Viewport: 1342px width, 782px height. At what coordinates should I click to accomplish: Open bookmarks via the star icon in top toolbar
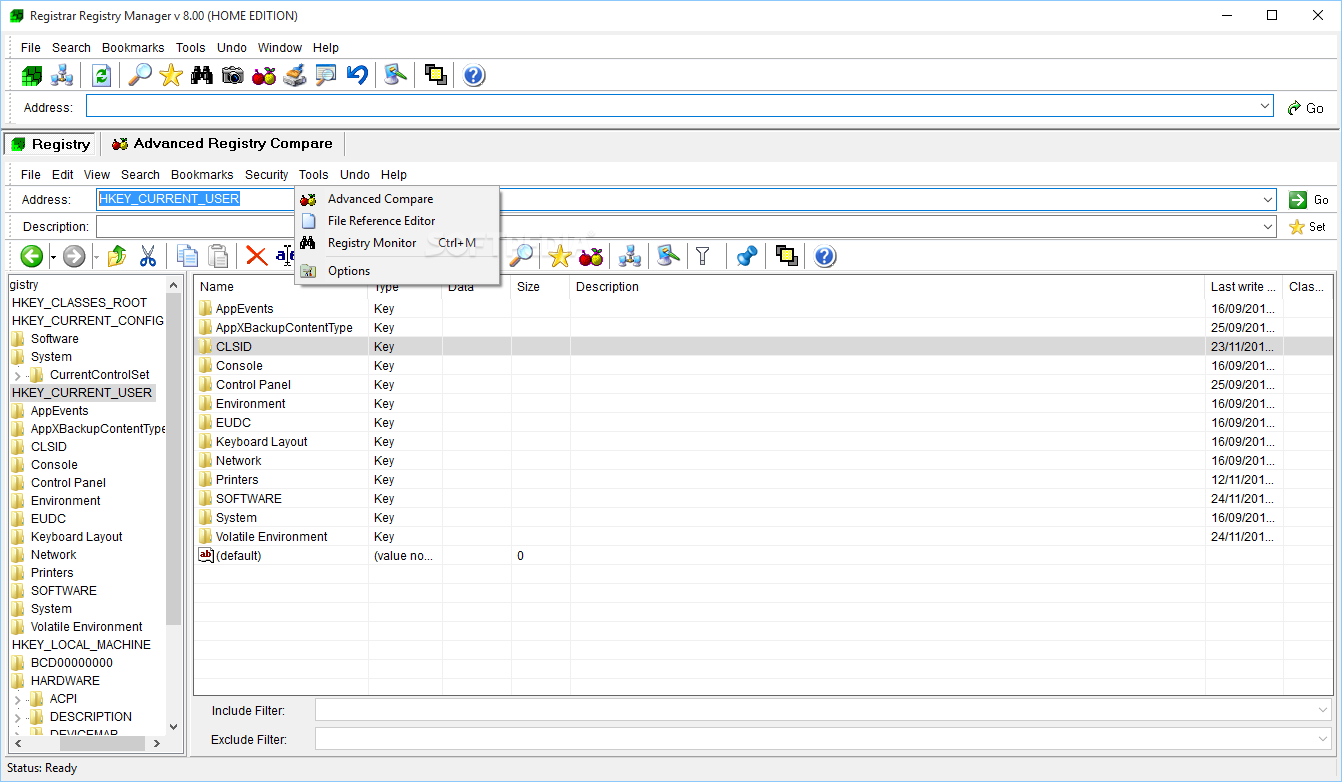(171, 75)
